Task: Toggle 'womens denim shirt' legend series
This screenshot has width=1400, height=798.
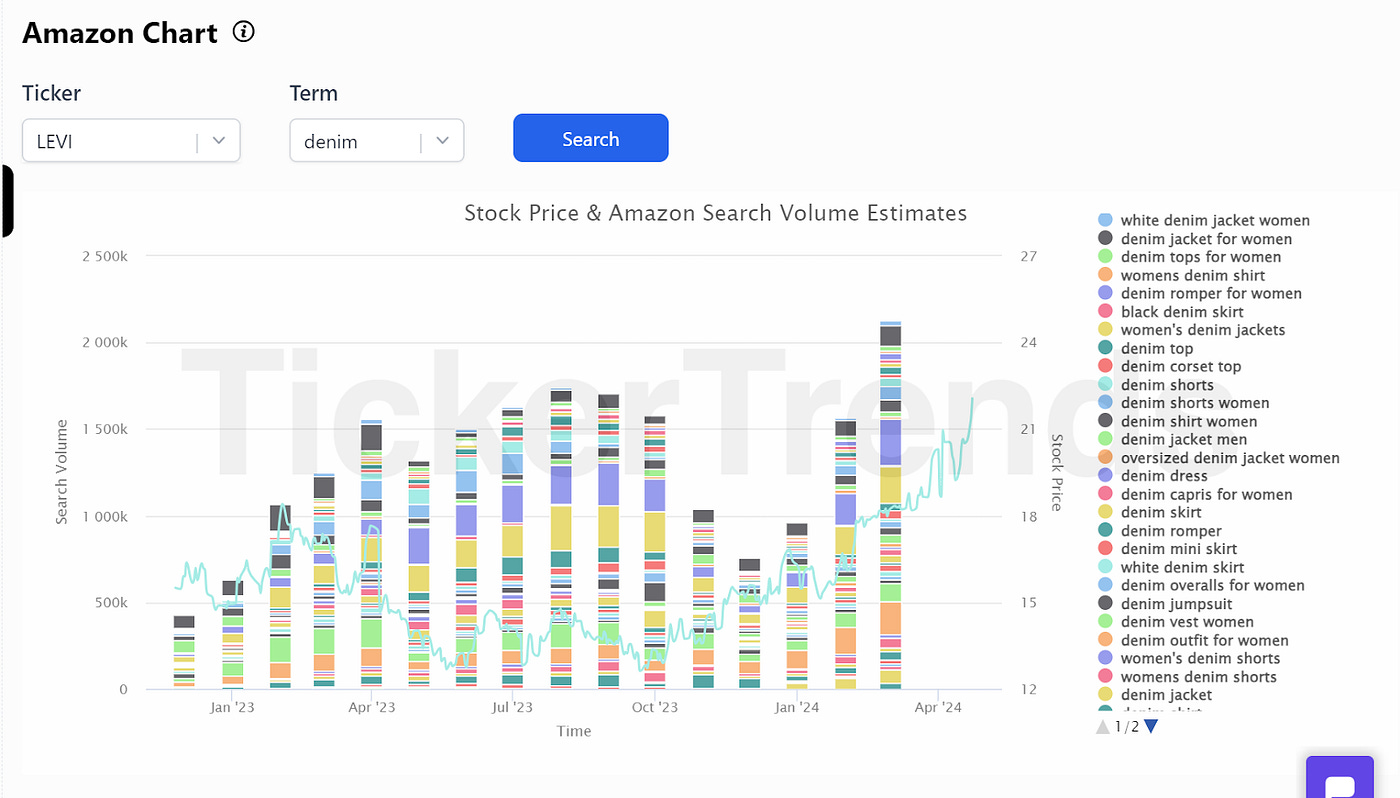Action: (1181, 275)
